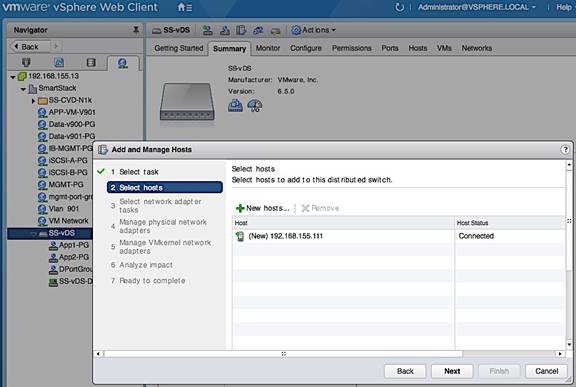The width and height of the screenshot is (576, 387).
Task: Click the add hosts toolbar icon
Action: point(208,30)
